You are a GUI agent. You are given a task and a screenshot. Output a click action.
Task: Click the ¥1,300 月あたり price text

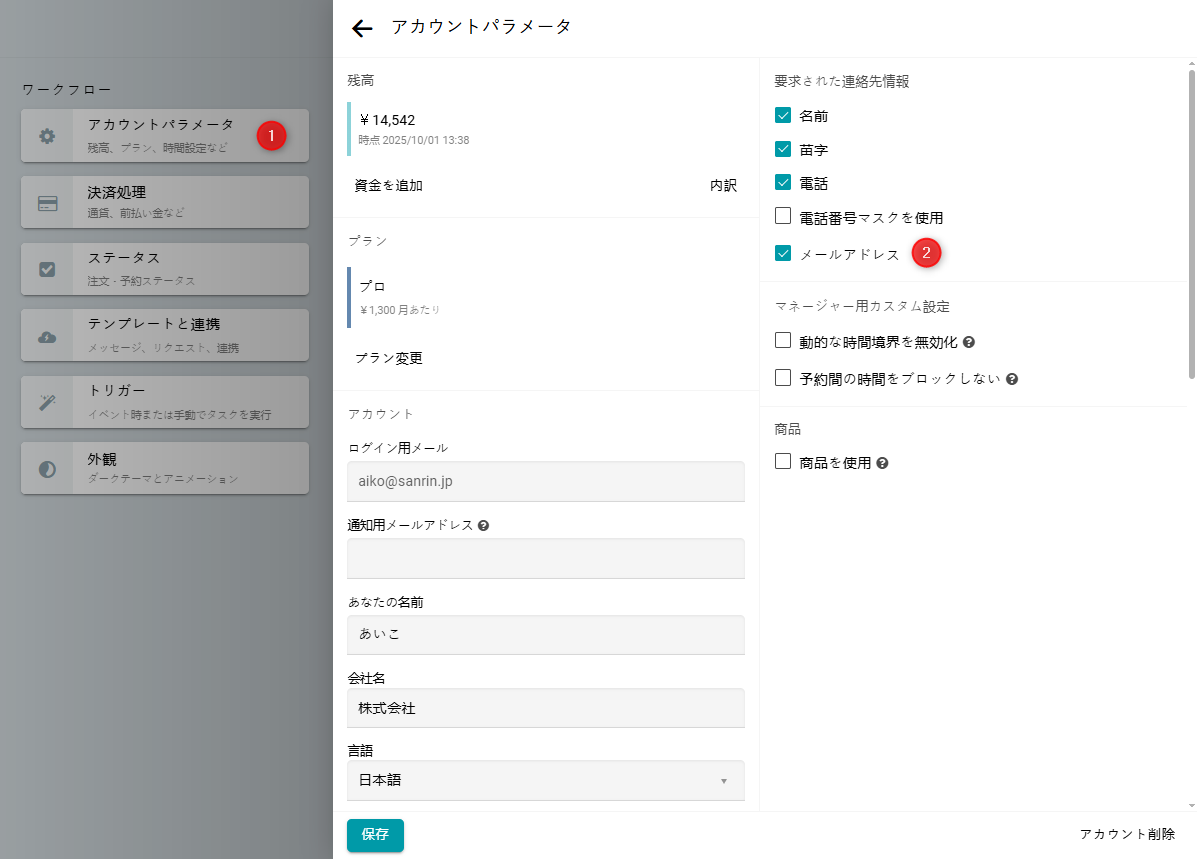coord(399,310)
